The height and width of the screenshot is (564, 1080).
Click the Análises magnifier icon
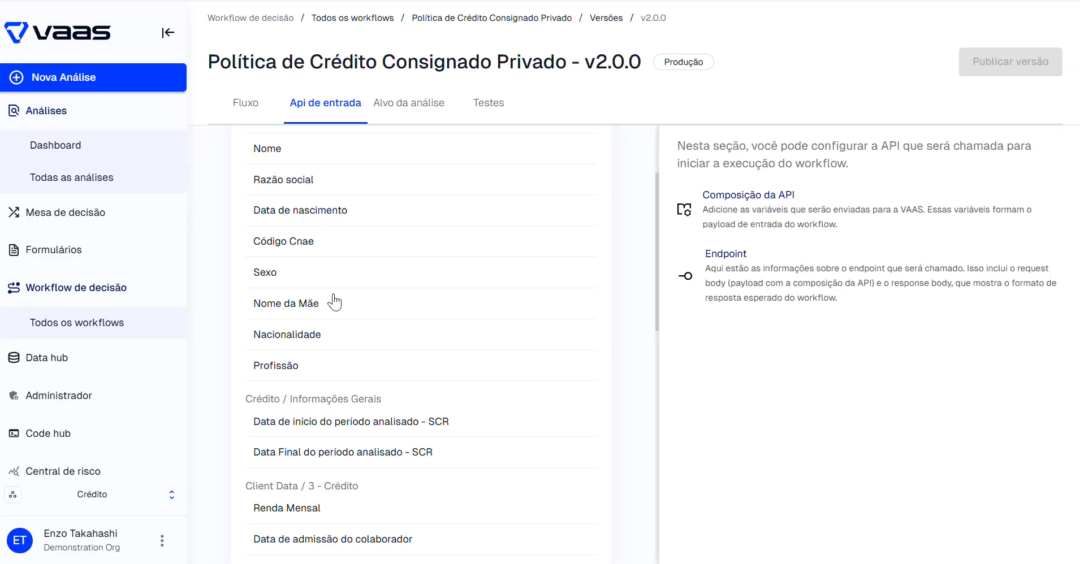[x=13, y=110]
